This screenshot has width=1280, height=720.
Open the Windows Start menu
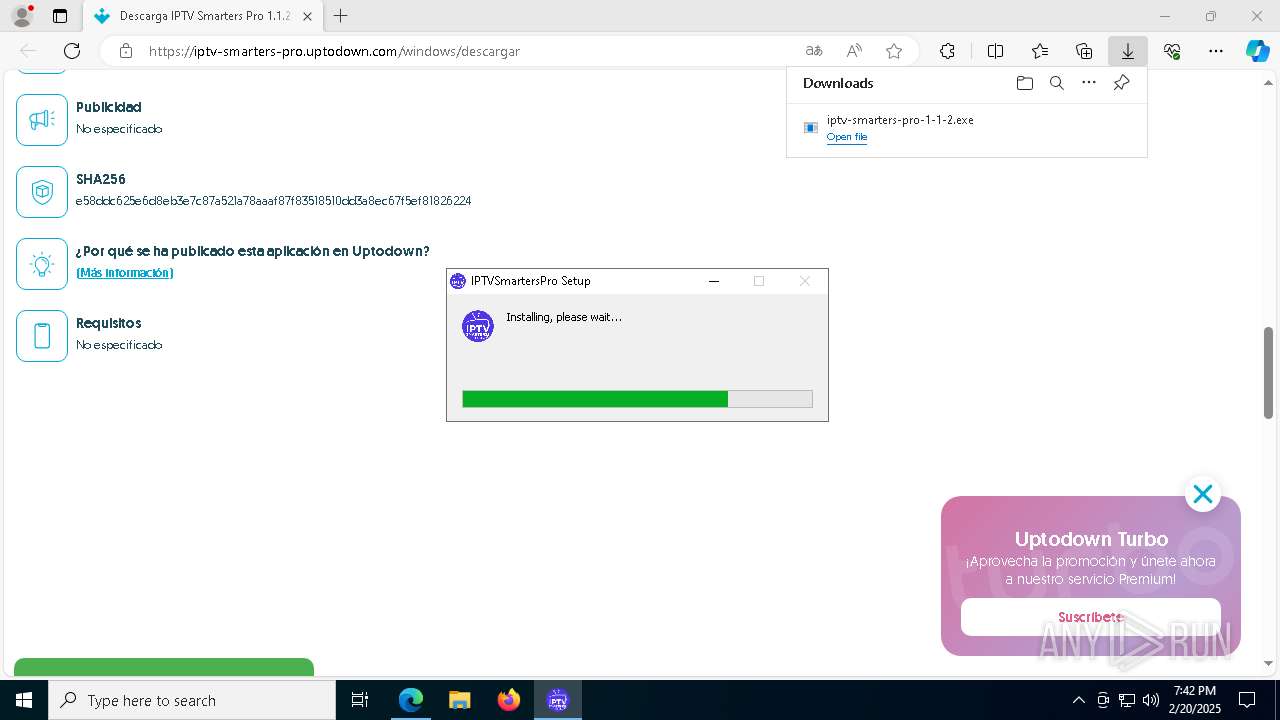click(24, 700)
